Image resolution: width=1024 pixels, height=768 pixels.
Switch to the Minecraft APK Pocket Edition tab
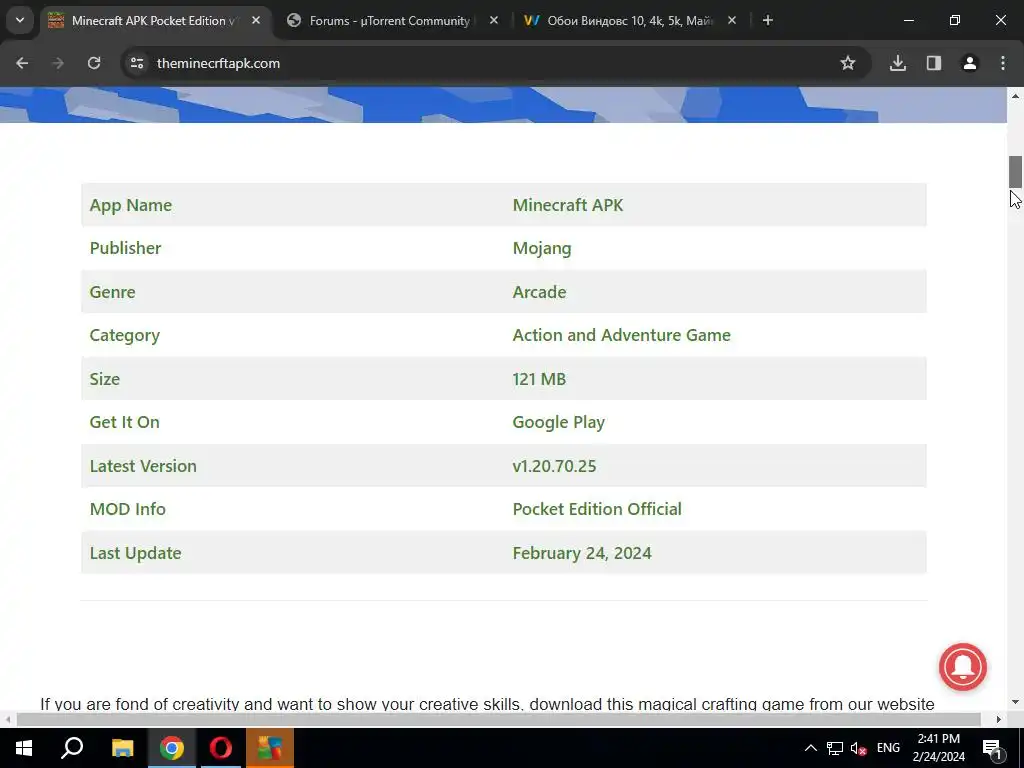tap(155, 20)
